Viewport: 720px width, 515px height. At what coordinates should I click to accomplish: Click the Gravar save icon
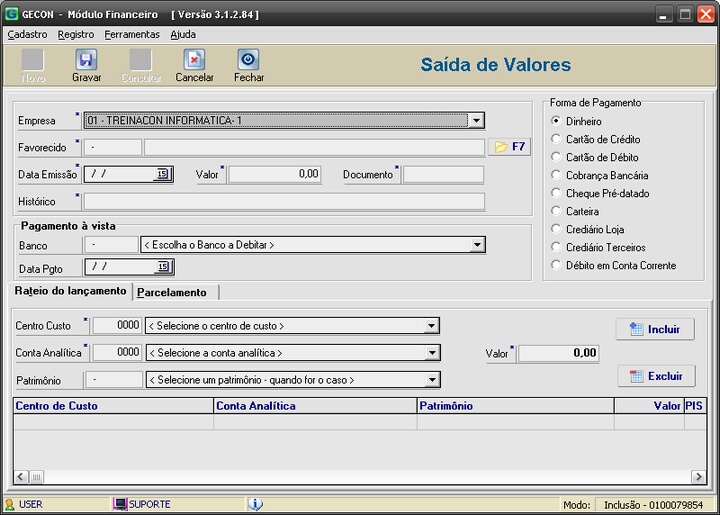86,60
